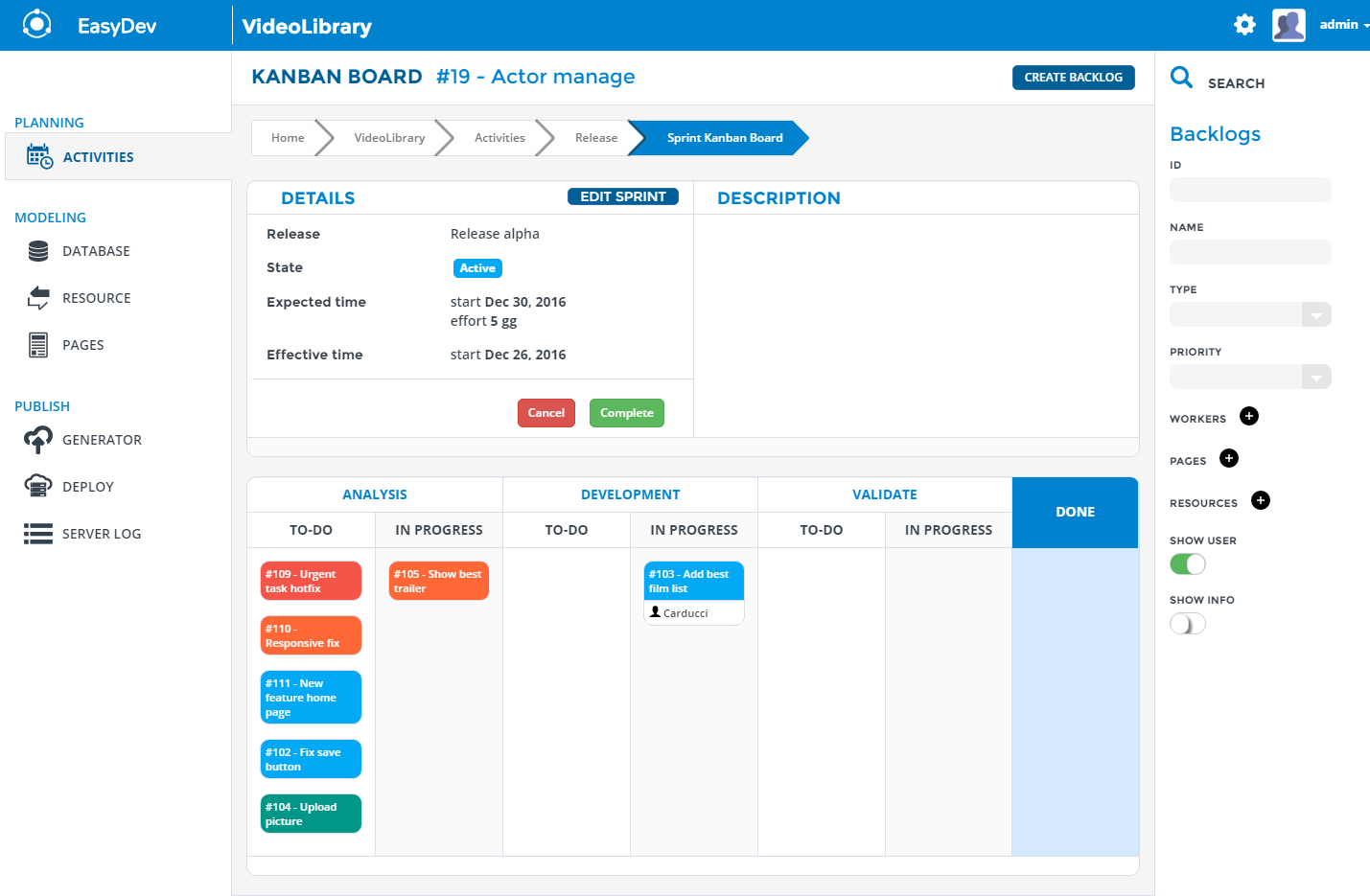The width and height of the screenshot is (1370, 896).
Task: Click the Pages document icon
Action: (38, 345)
